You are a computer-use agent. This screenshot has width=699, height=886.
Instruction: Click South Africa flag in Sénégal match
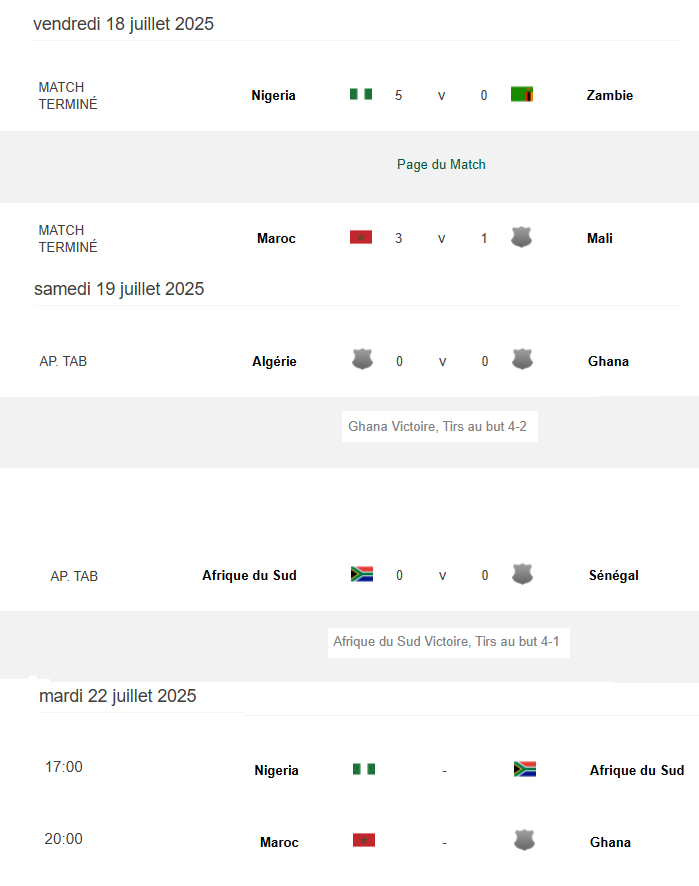(362, 574)
